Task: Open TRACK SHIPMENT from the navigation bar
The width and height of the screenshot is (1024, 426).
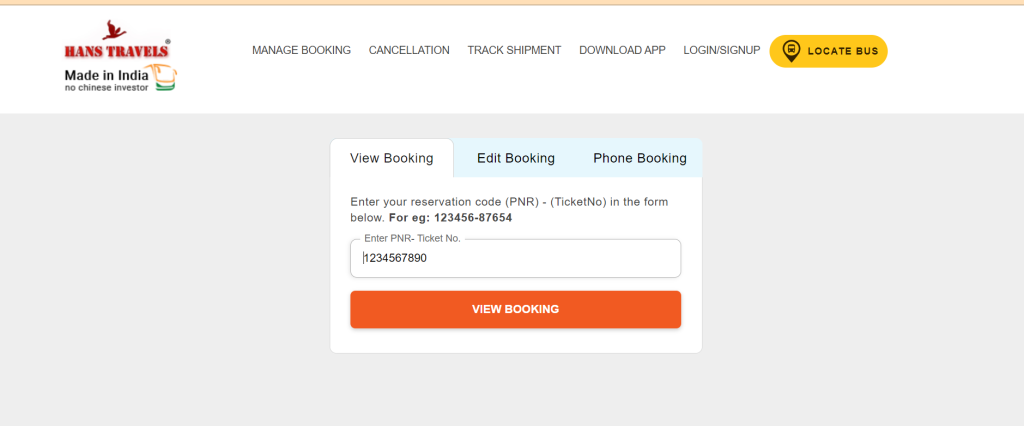Action: tap(514, 50)
